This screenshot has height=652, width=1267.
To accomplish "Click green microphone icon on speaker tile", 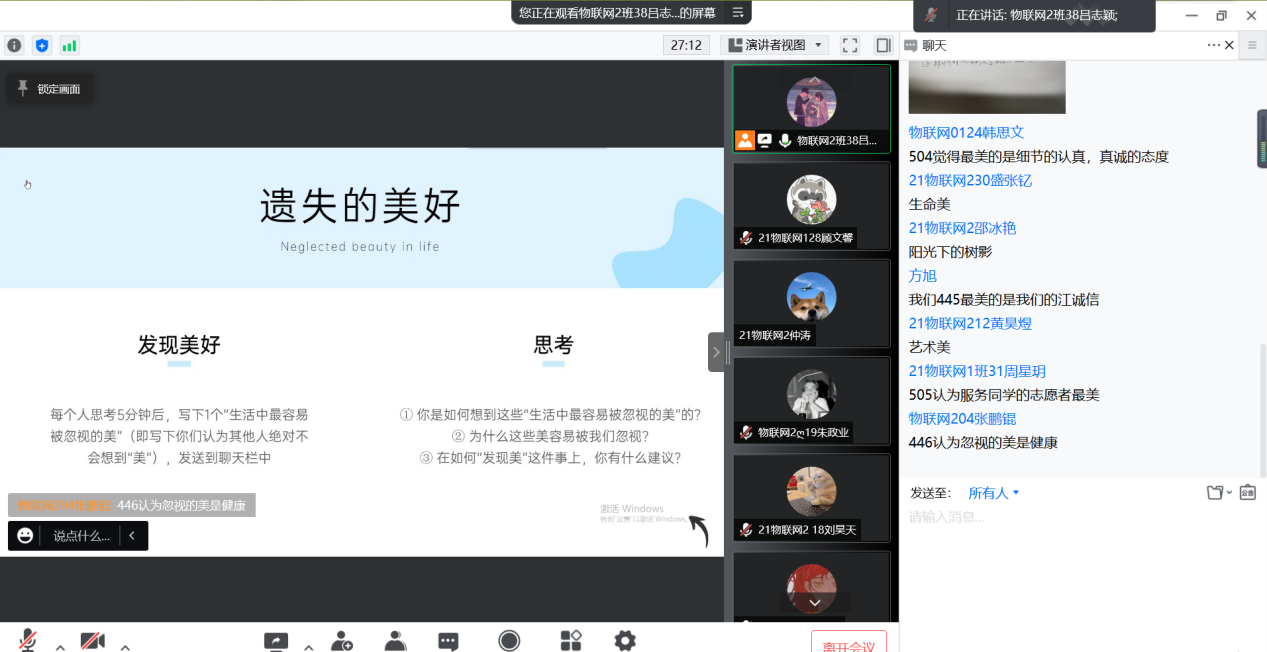I will pos(785,141).
